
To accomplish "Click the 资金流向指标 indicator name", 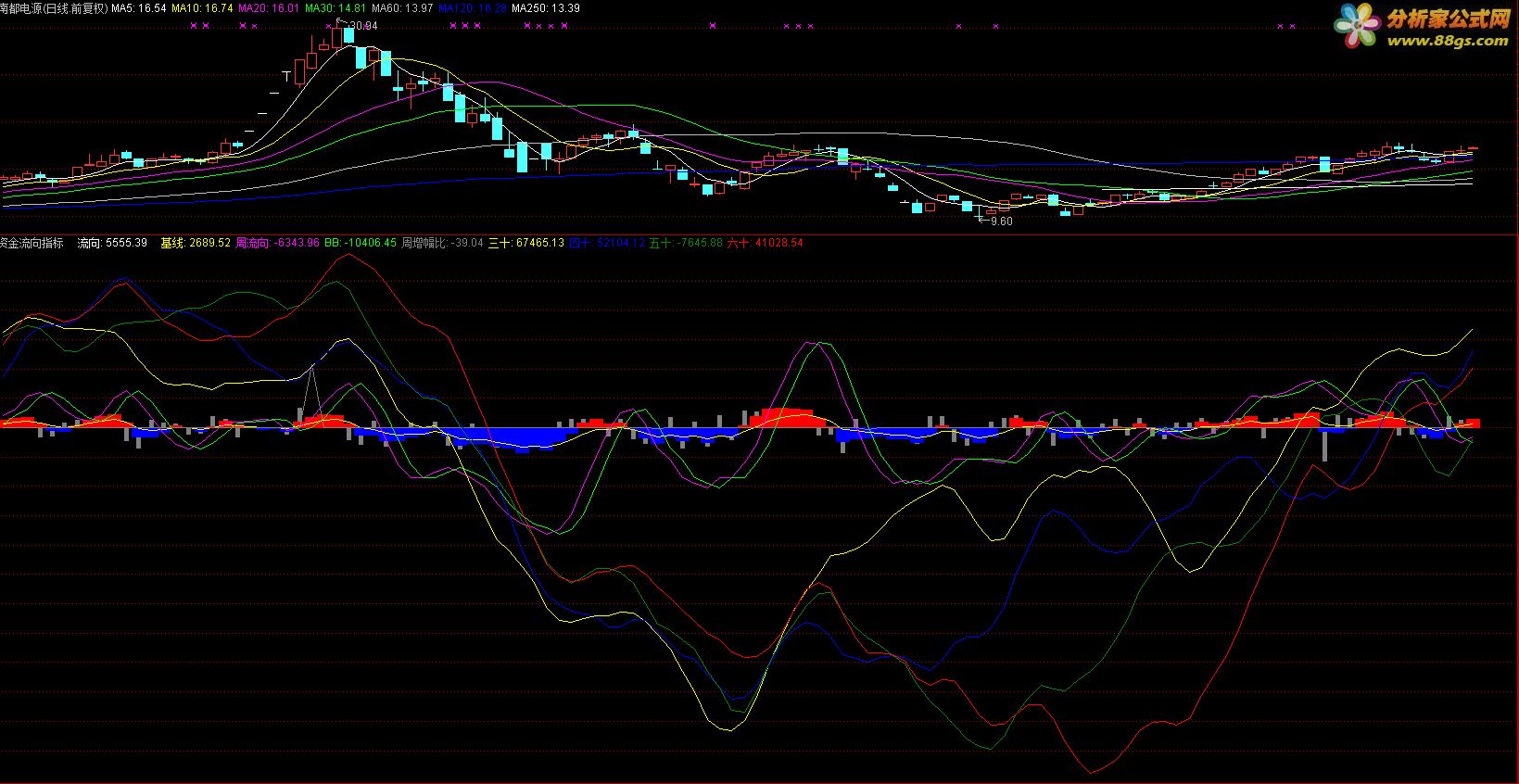I will 32,243.
